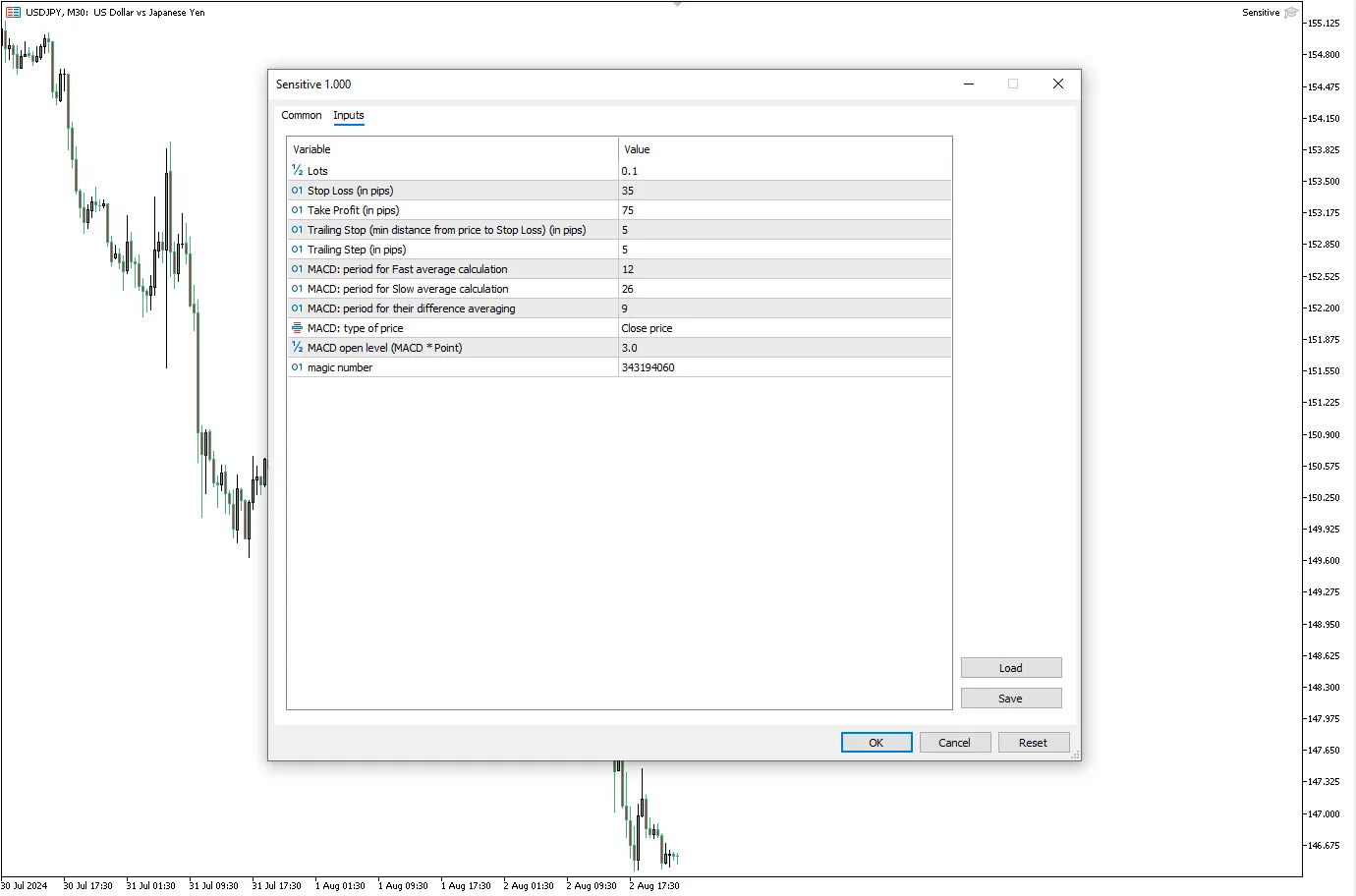The height and width of the screenshot is (896, 1356).
Task: Click the 146.675 price scale label
Action: point(1324,846)
